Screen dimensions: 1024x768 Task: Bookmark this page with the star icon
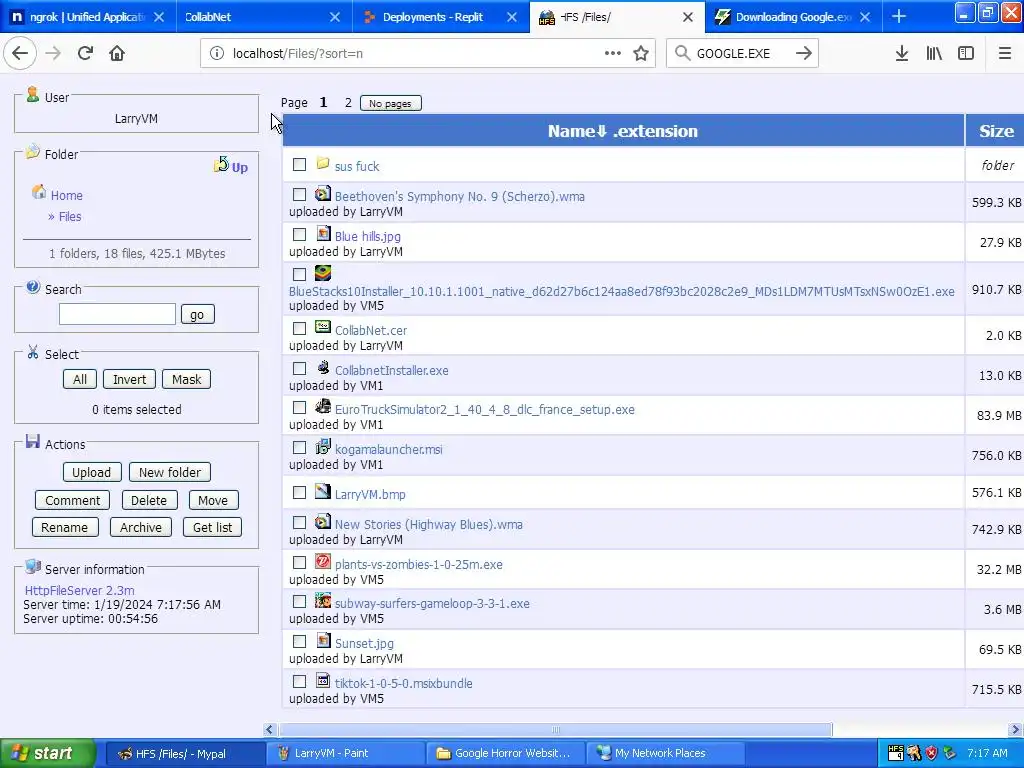coord(641,53)
